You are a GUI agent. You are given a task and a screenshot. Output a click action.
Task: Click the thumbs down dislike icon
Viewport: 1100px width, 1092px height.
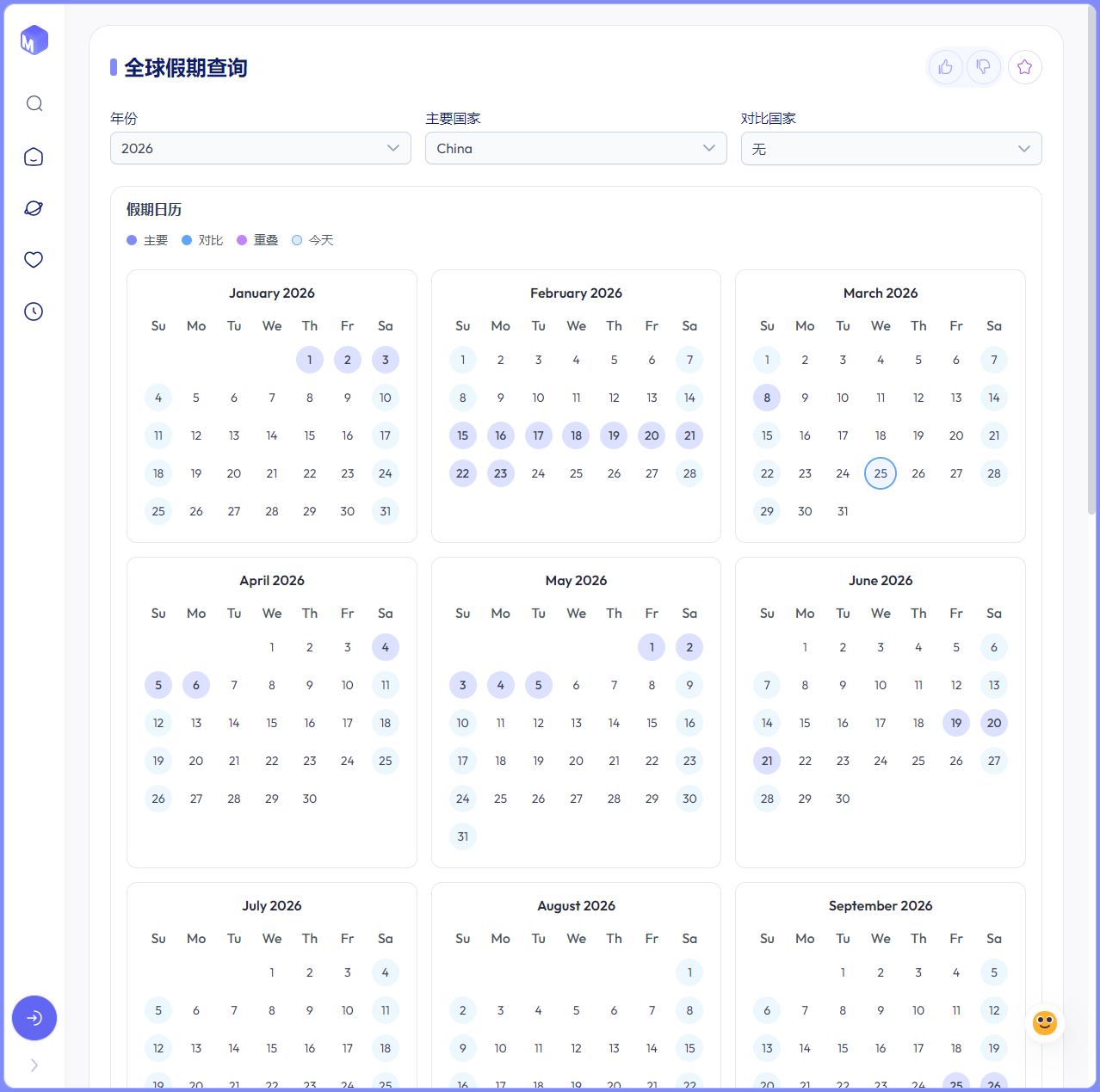coord(983,67)
